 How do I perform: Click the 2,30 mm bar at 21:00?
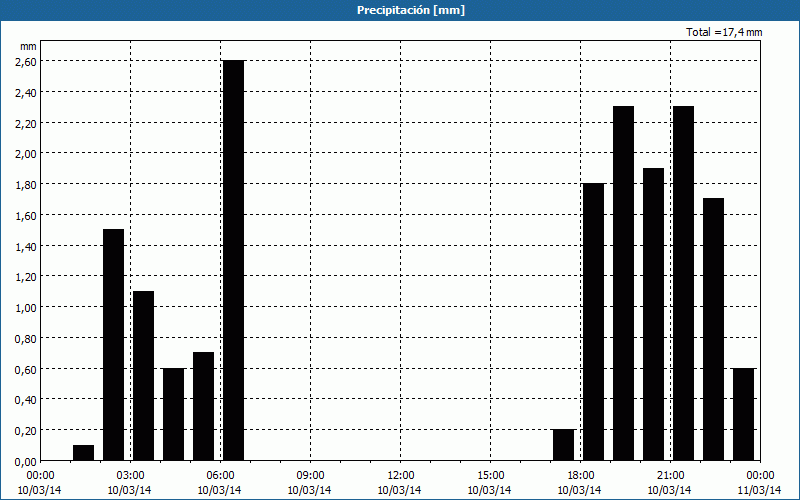coord(684,284)
